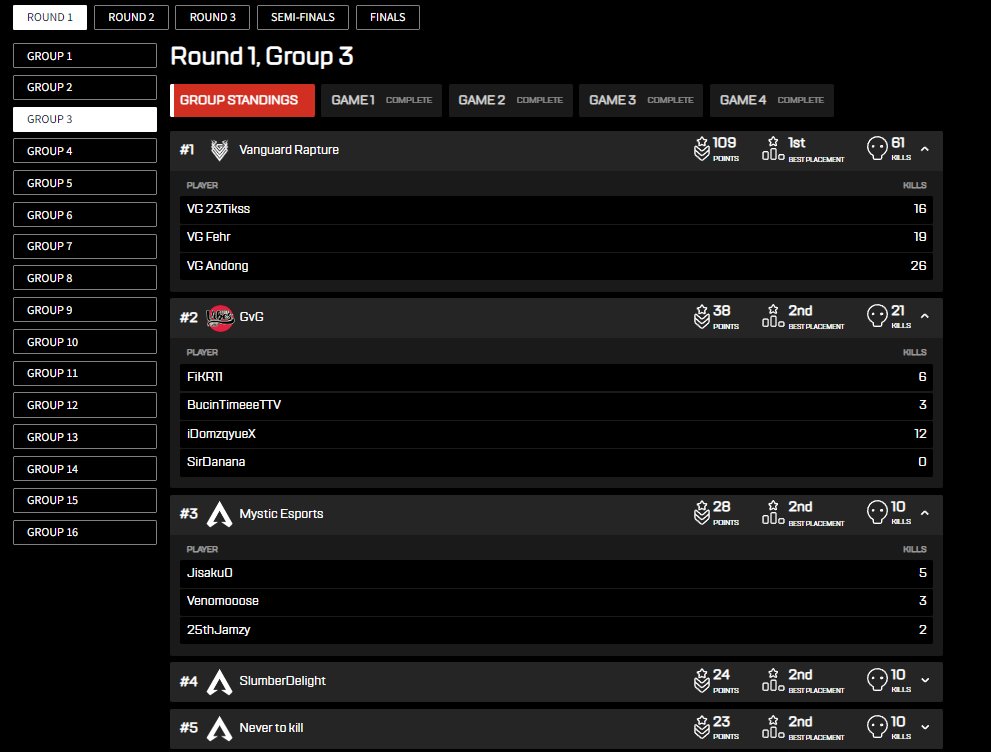Click Mystic Esports best placement podium icon
991x752 pixels.
click(x=773, y=513)
